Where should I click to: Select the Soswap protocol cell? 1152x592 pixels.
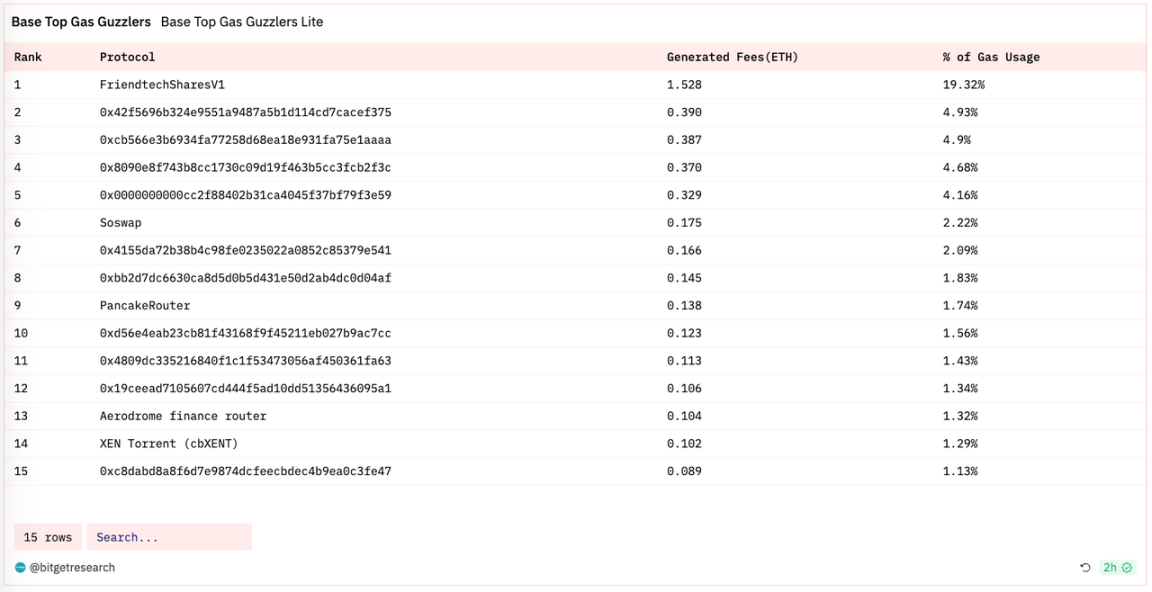click(x=120, y=223)
